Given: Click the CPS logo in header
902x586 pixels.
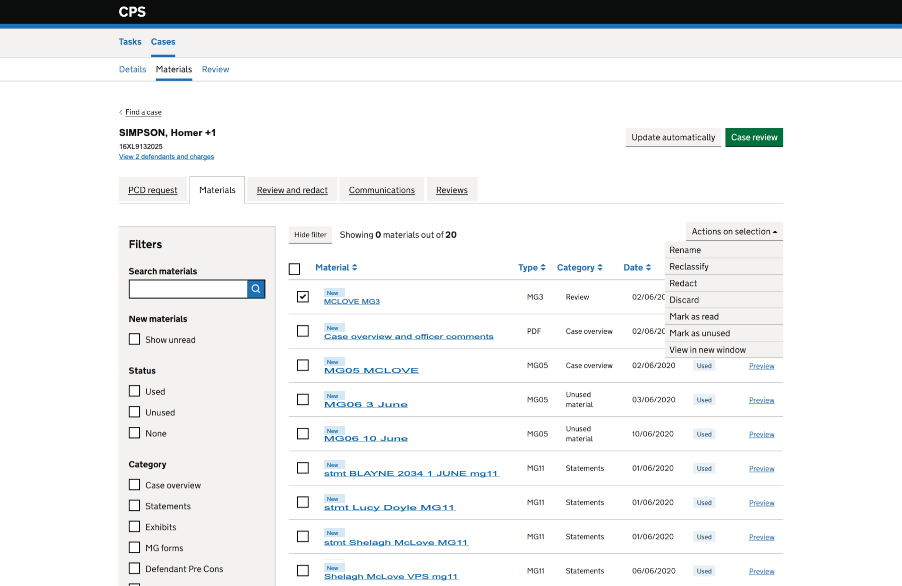Looking at the screenshot, I should tap(132, 12).
